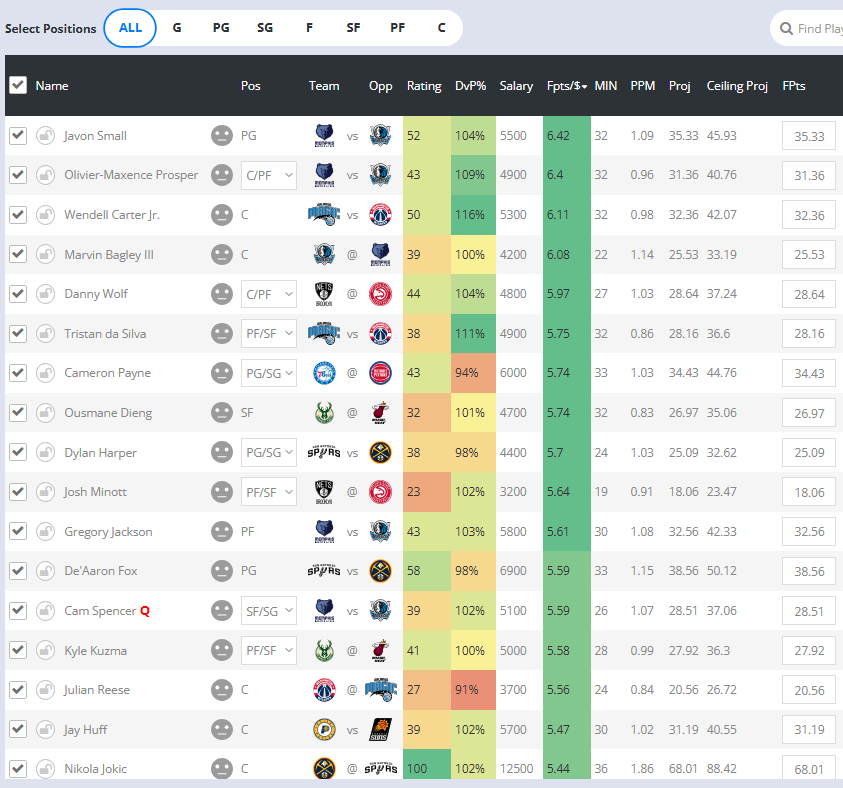Click the face icon for De'Aaron Fox

(221, 571)
